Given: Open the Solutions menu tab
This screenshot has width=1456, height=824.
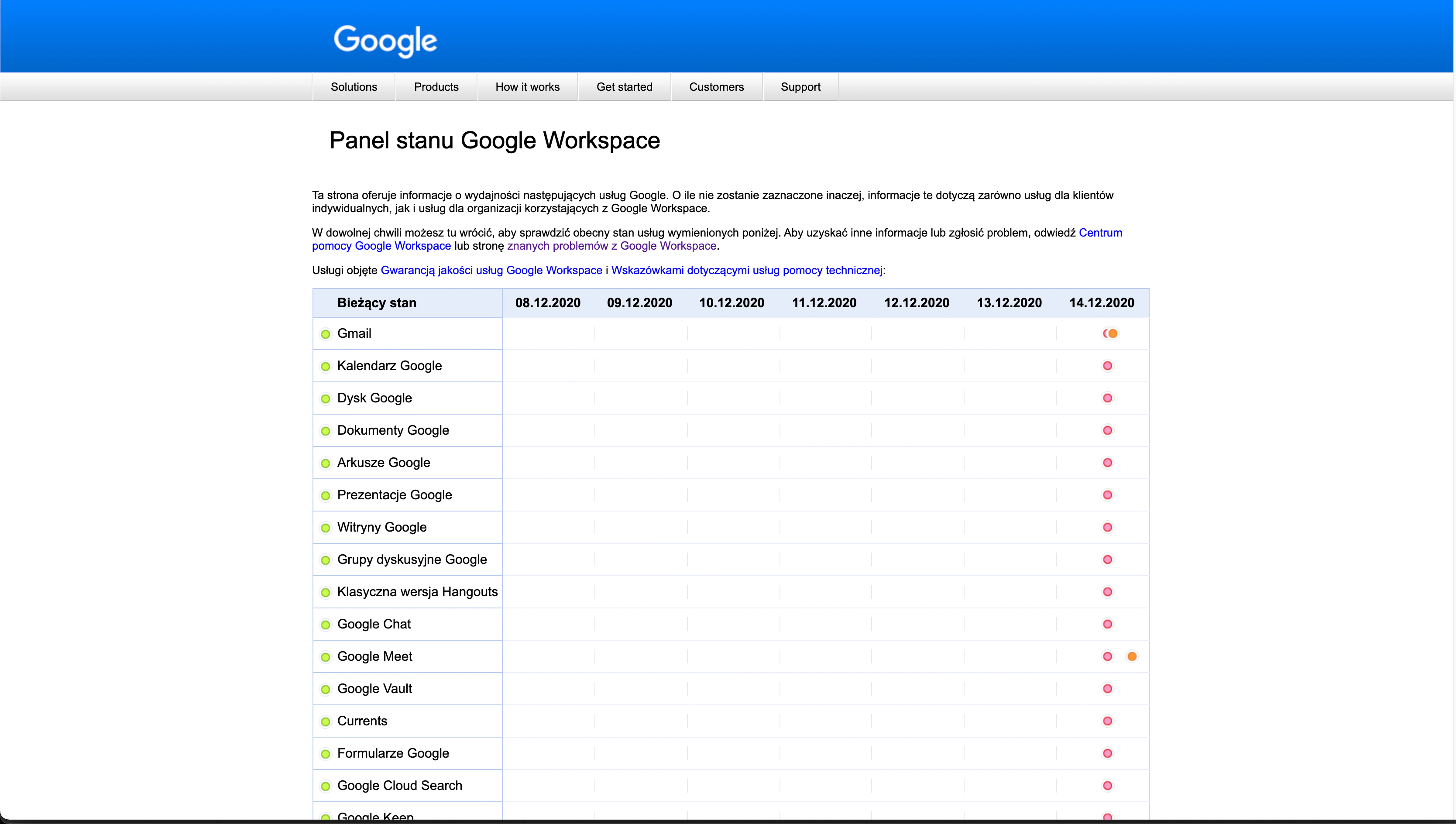Looking at the screenshot, I should pyautogui.click(x=354, y=87).
